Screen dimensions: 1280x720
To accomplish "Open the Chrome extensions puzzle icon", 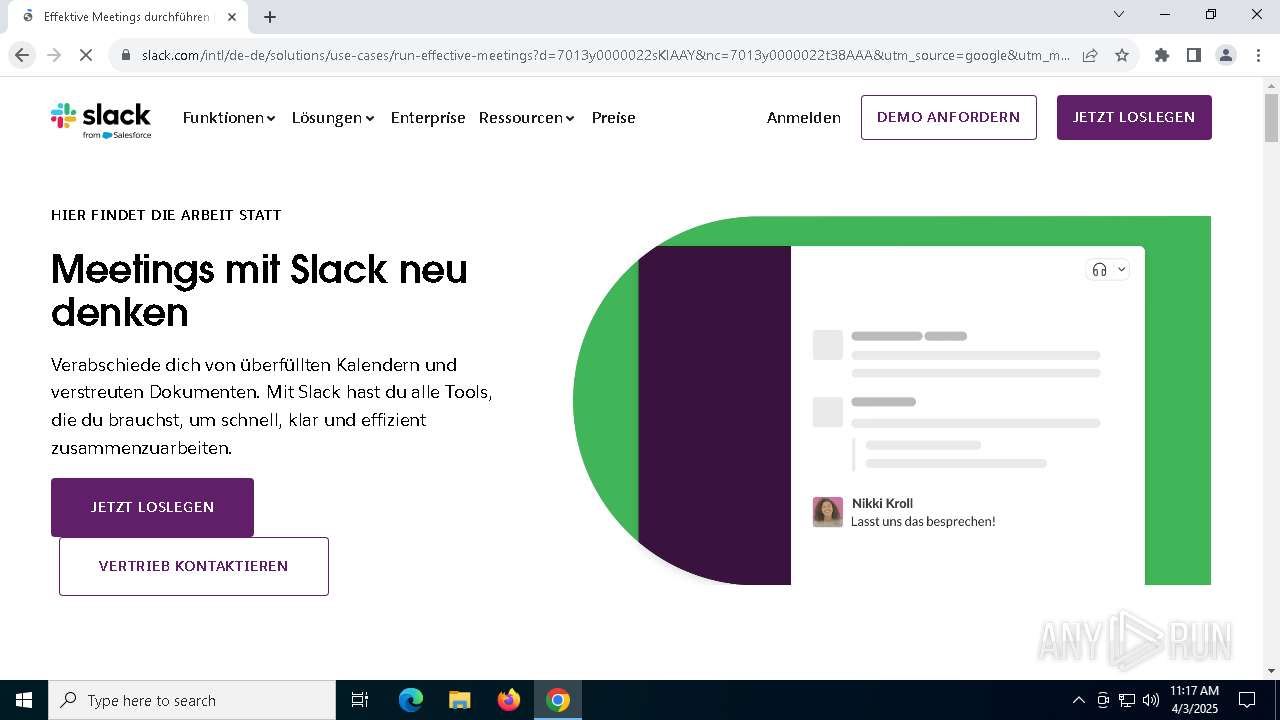I will 1162,55.
